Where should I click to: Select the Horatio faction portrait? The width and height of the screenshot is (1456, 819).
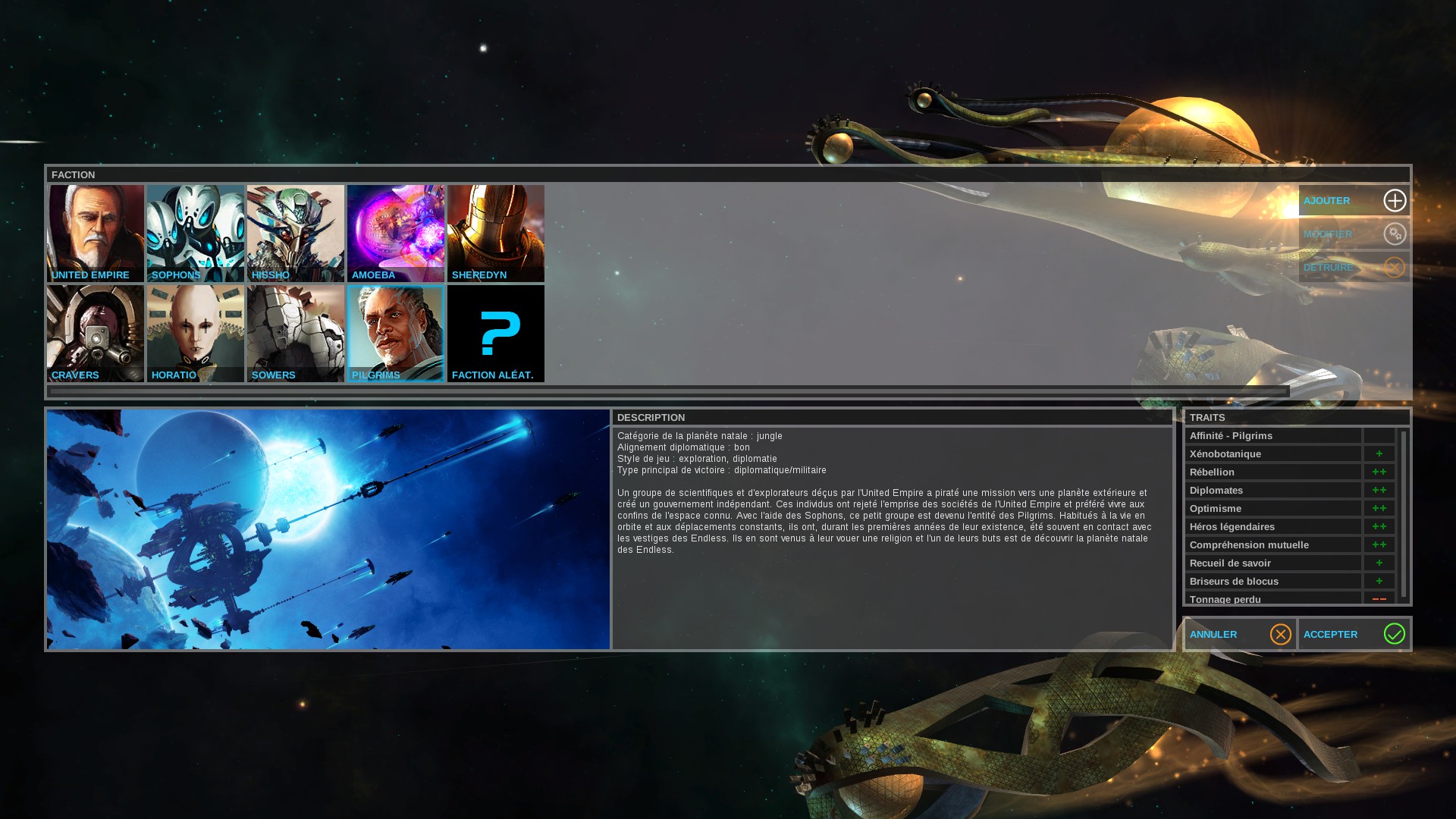pyautogui.click(x=196, y=333)
